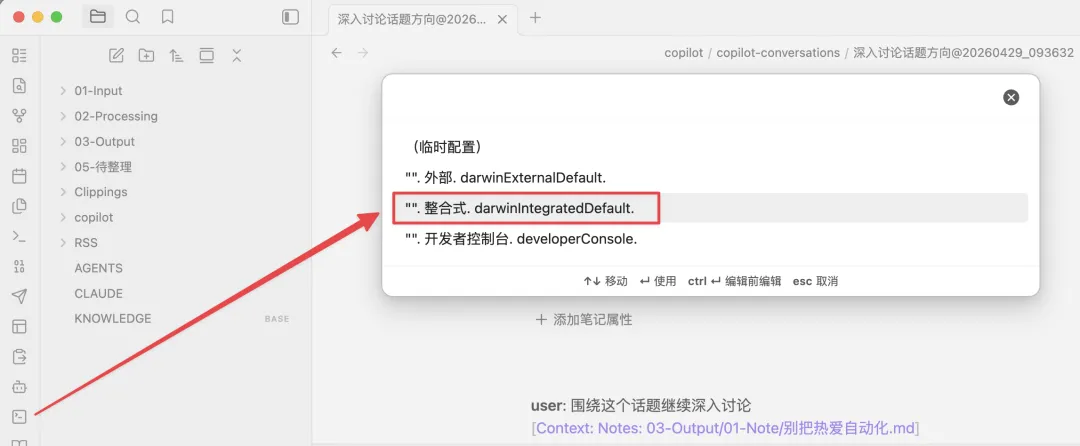Create a new folder in explorer
The height and width of the screenshot is (446, 1080).
point(146,55)
